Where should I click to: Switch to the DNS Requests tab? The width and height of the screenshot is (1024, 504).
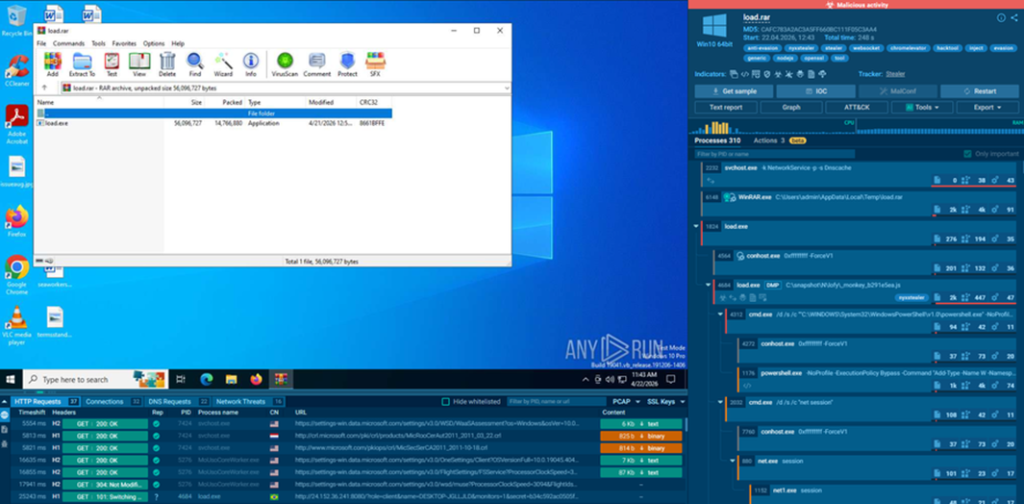pos(168,401)
